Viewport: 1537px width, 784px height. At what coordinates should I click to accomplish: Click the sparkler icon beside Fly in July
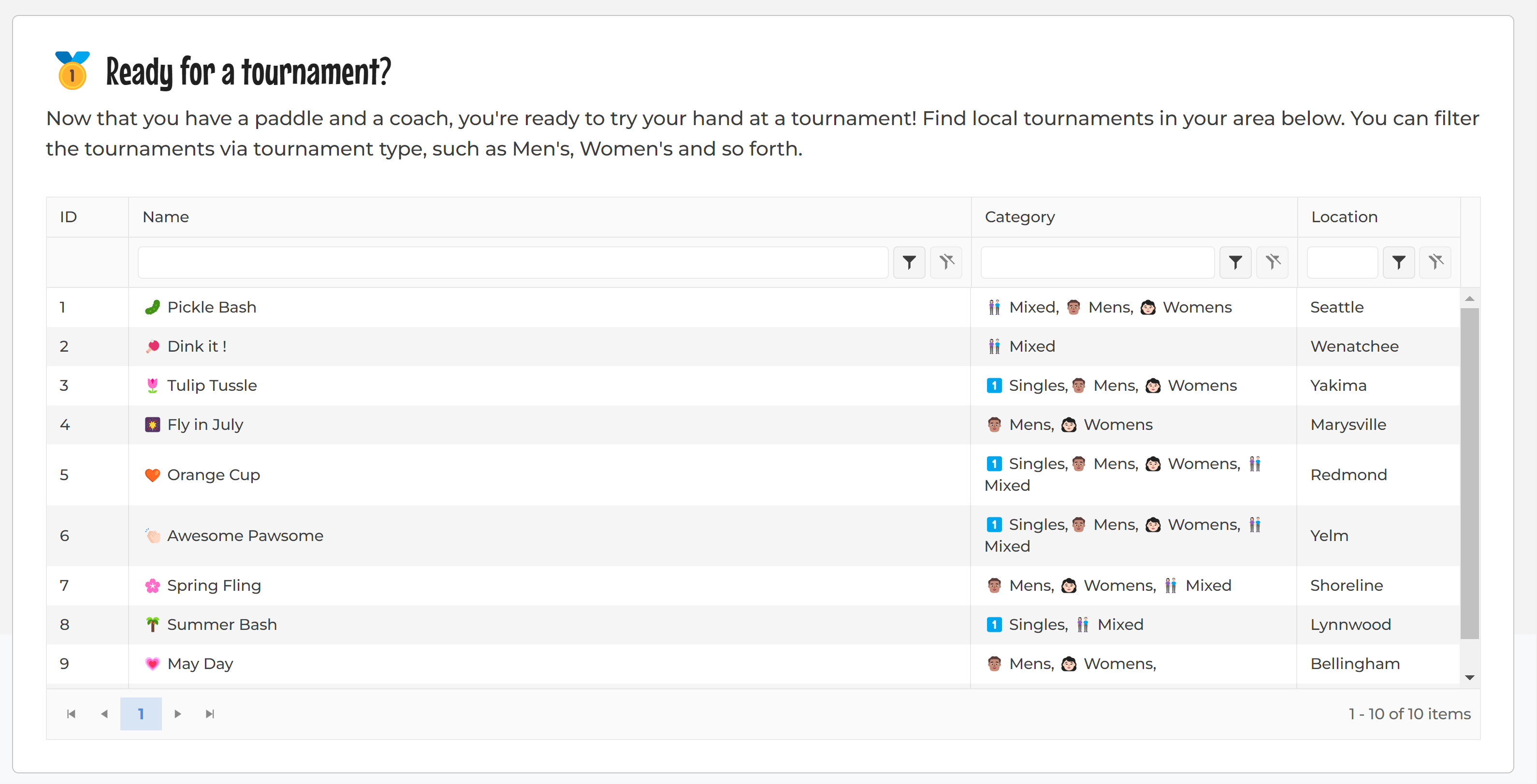tap(153, 425)
